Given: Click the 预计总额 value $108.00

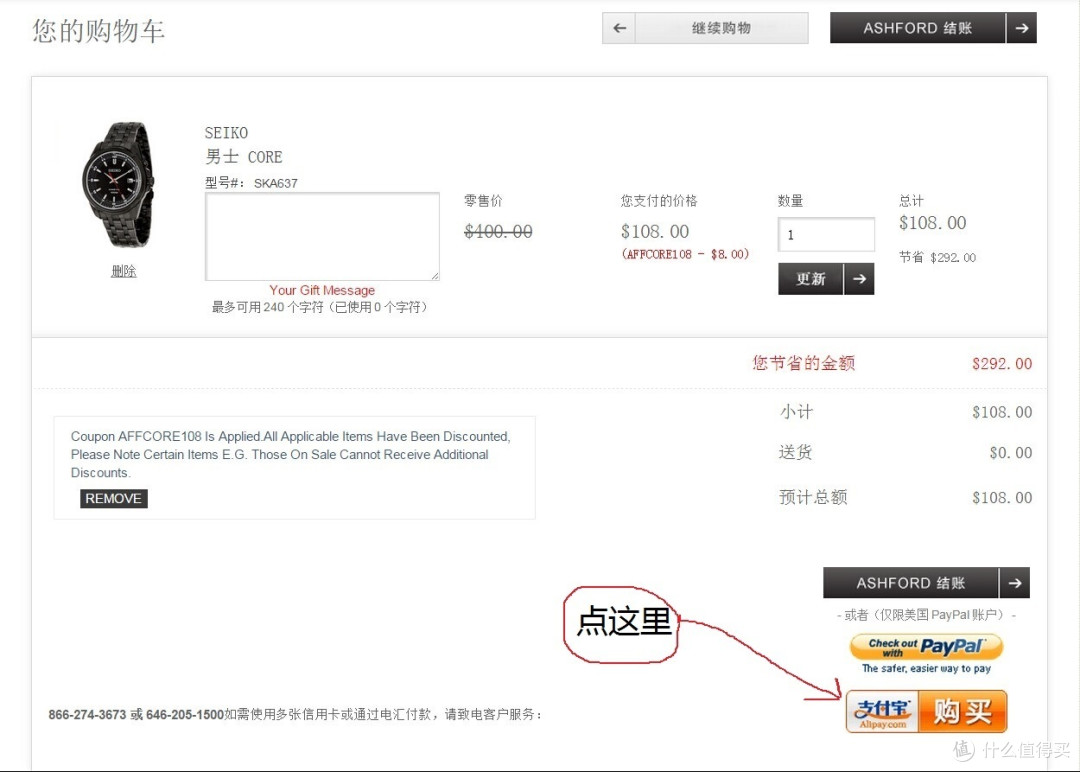Looking at the screenshot, I should pos(1002,498).
